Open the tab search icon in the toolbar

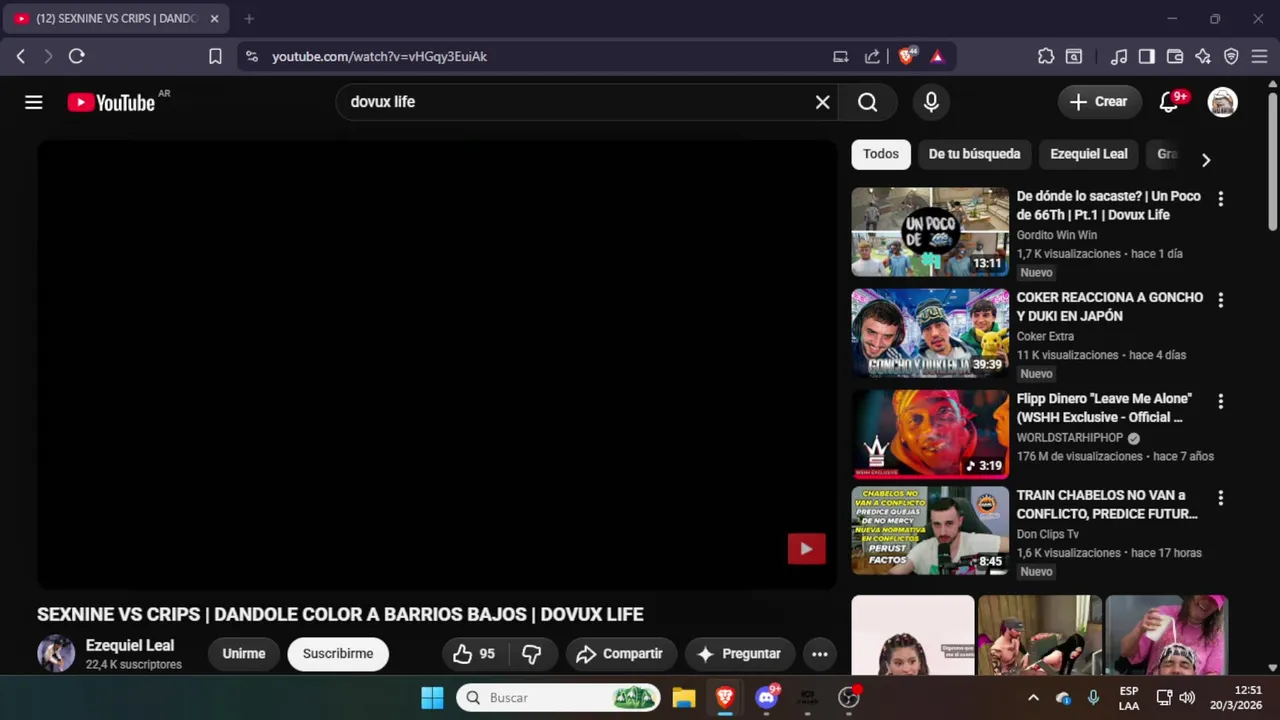[x=1074, y=57]
